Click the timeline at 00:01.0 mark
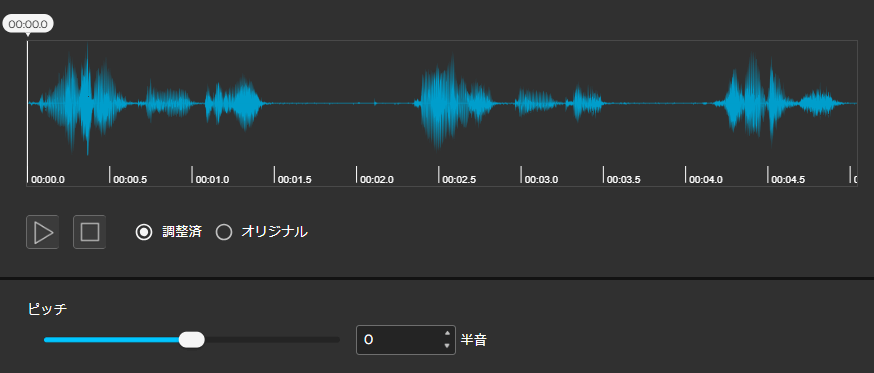 212,180
